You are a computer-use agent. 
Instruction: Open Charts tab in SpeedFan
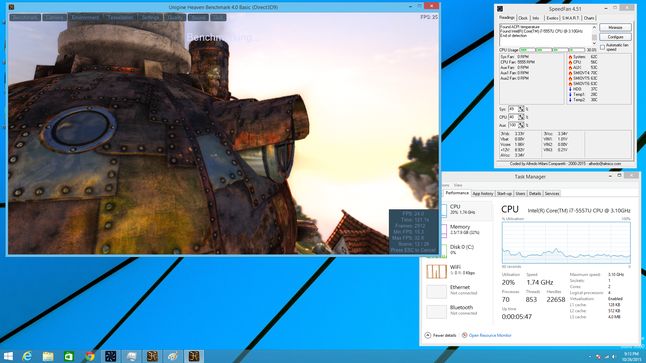(x=589, y=18)
